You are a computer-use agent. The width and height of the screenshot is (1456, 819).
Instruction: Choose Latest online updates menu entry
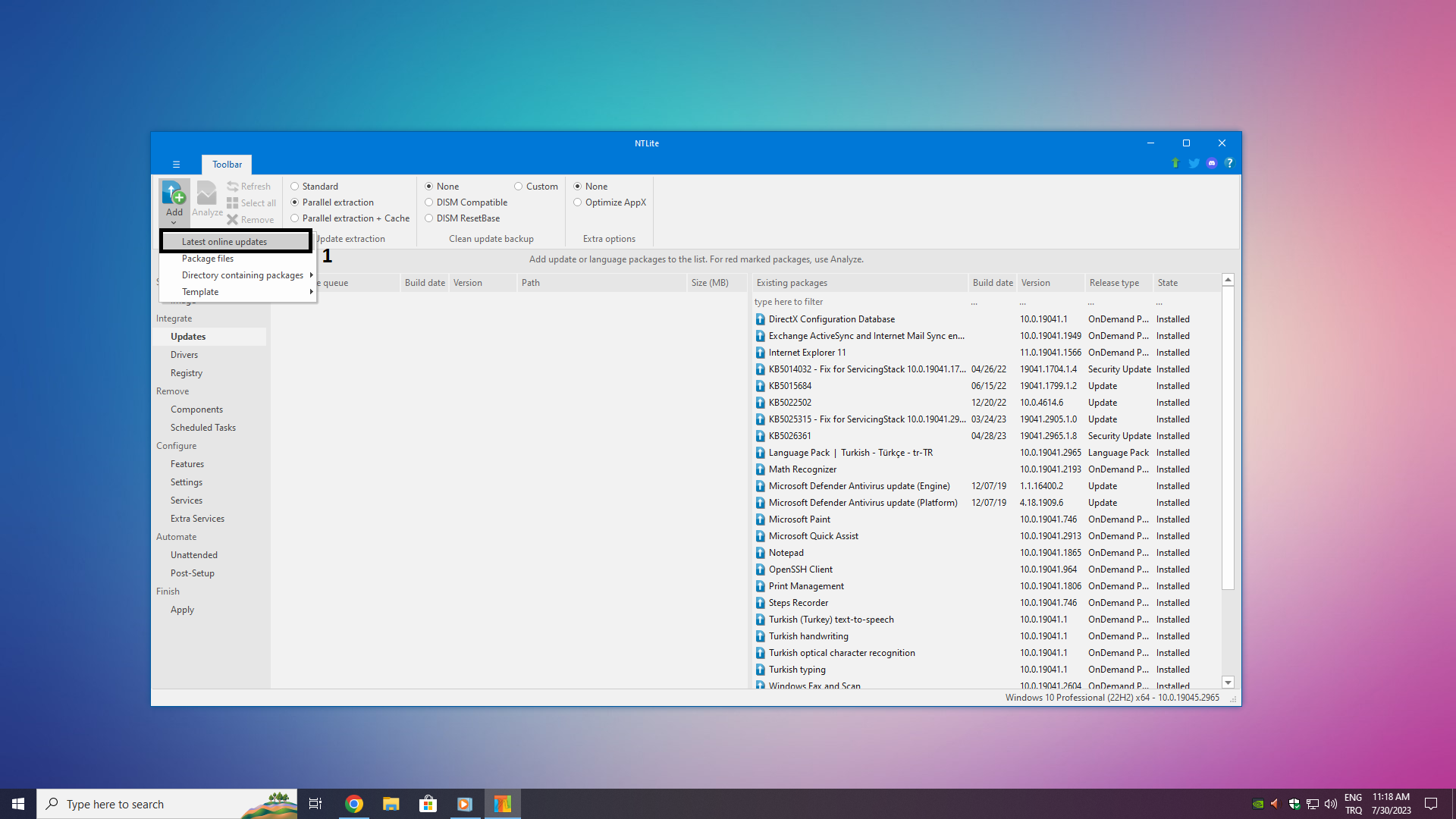click(224, 242)
